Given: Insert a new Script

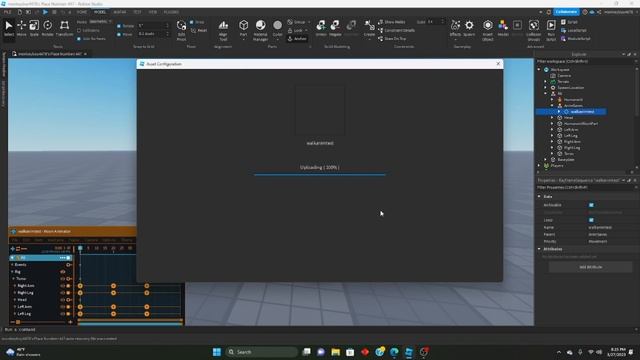Looking at the screenshot, I should pyautogui.click(x=569, y=22).
